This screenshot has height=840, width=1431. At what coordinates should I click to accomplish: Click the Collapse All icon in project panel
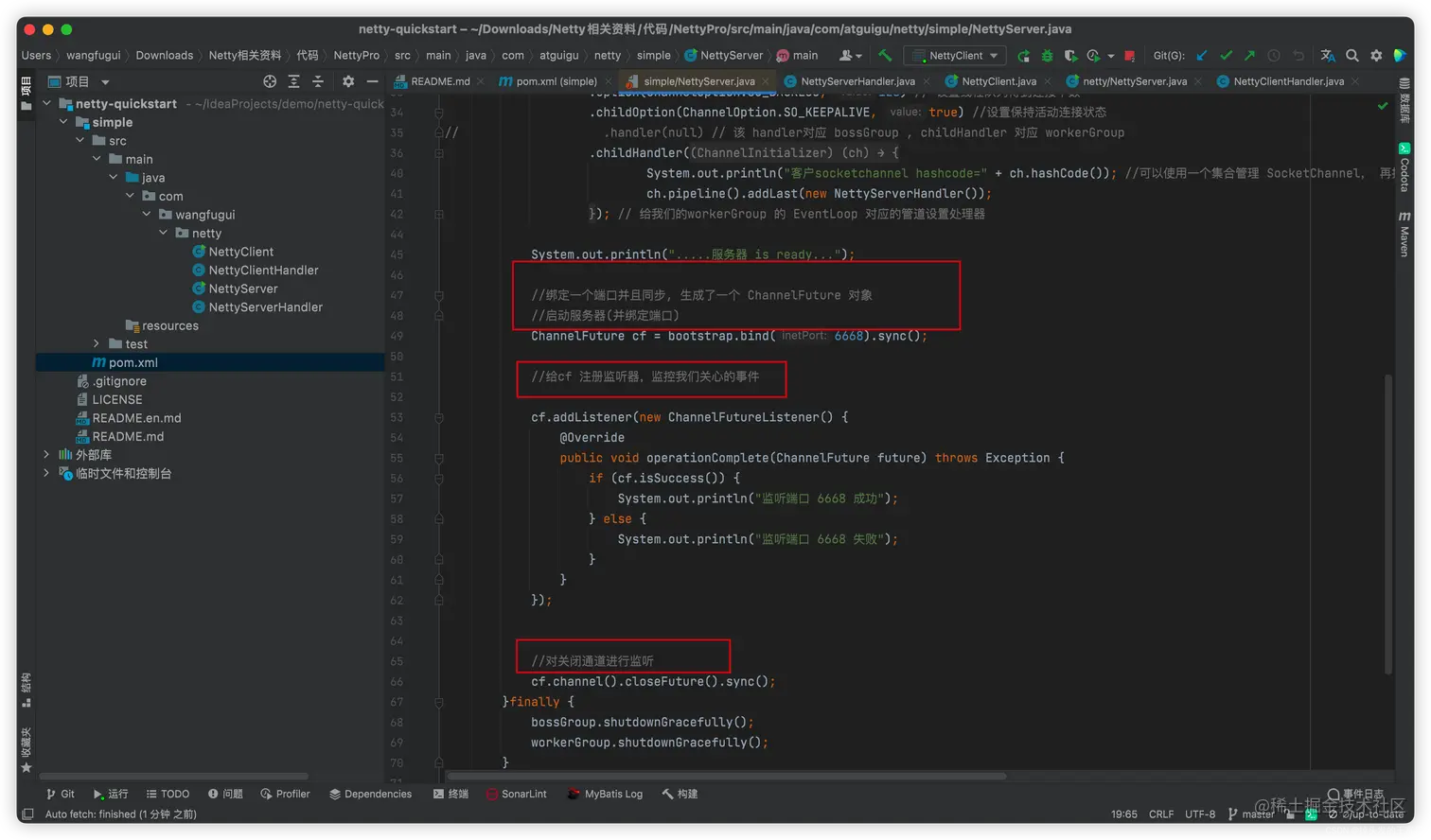318,81
